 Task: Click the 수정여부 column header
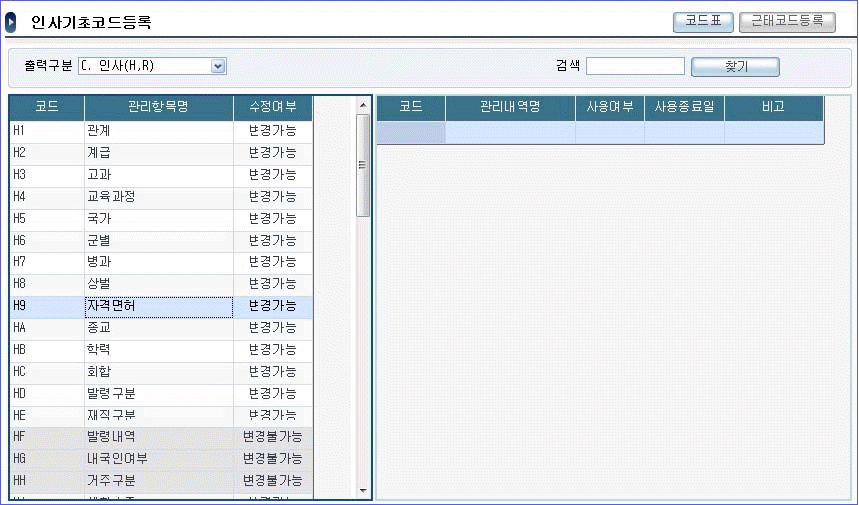[272, 107]
